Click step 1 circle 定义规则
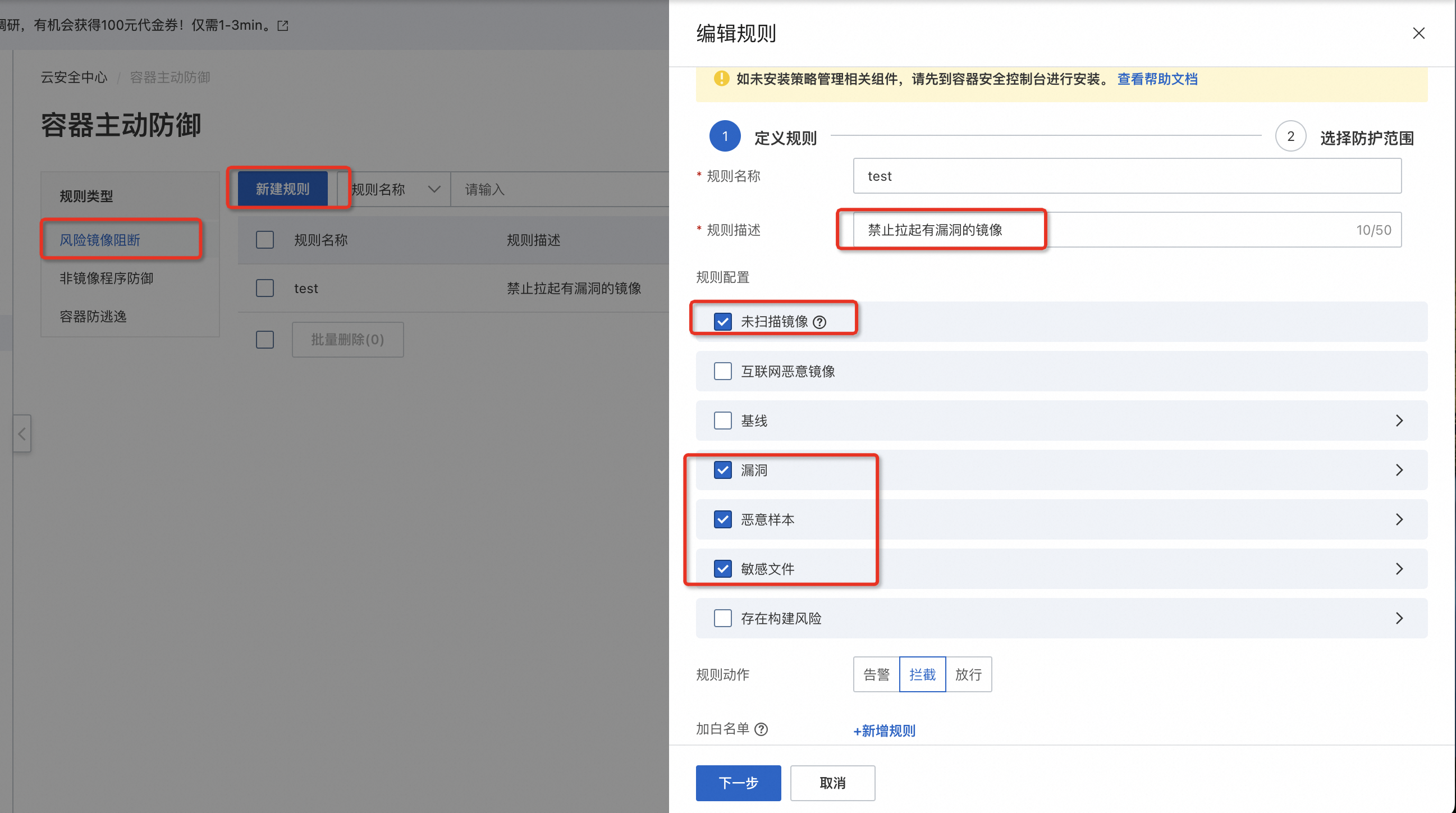Screen dimensions: 1456x813 click(x=725, y=136)
